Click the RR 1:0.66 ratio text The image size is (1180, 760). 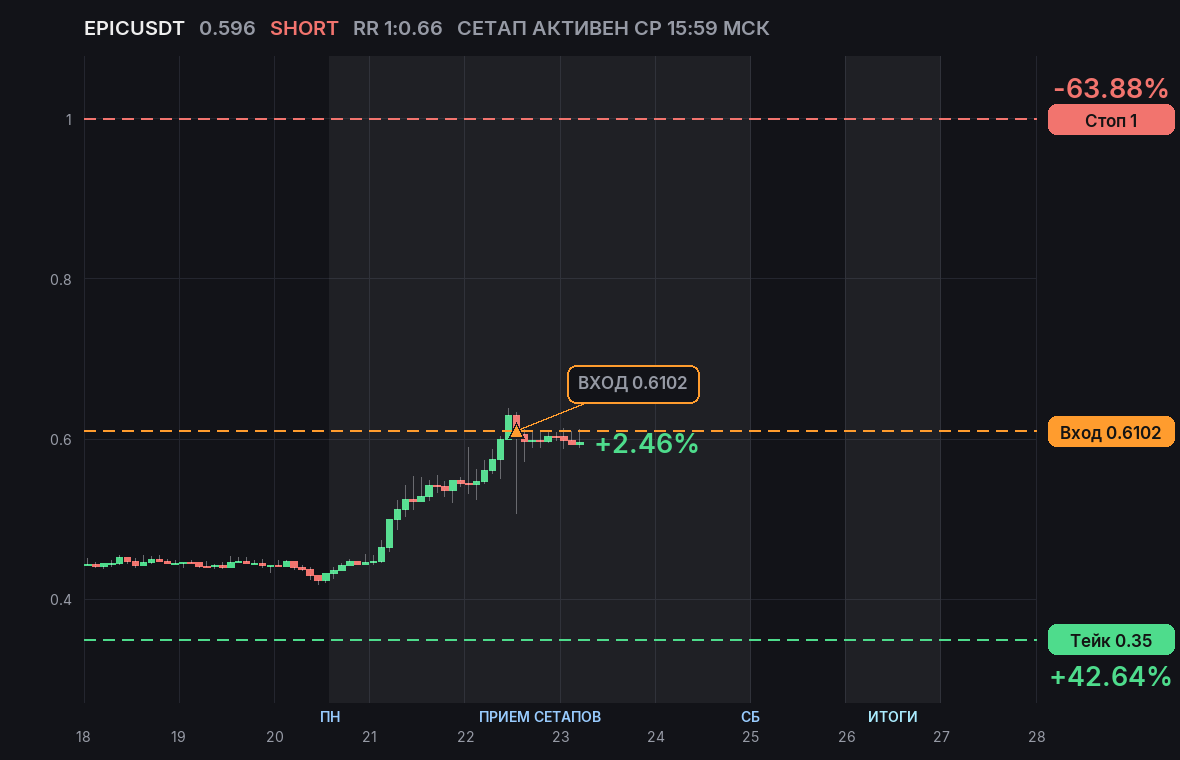pos(397,29)
